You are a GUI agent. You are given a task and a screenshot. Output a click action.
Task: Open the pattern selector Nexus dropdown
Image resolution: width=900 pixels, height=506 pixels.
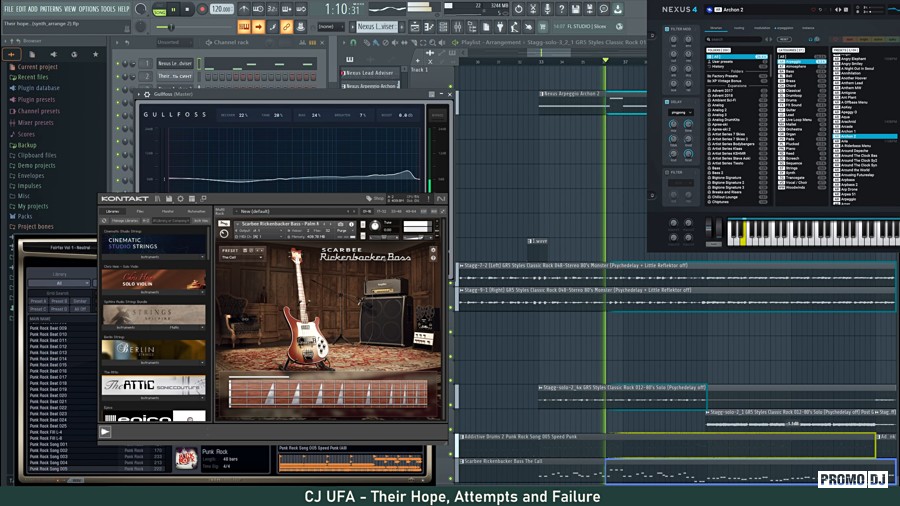[376, 27]
